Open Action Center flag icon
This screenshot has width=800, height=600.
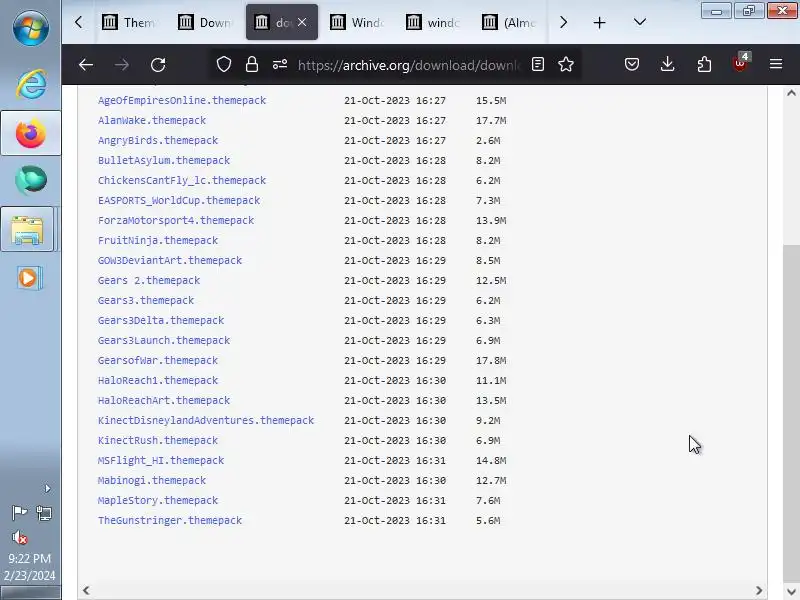click(19, 512)
